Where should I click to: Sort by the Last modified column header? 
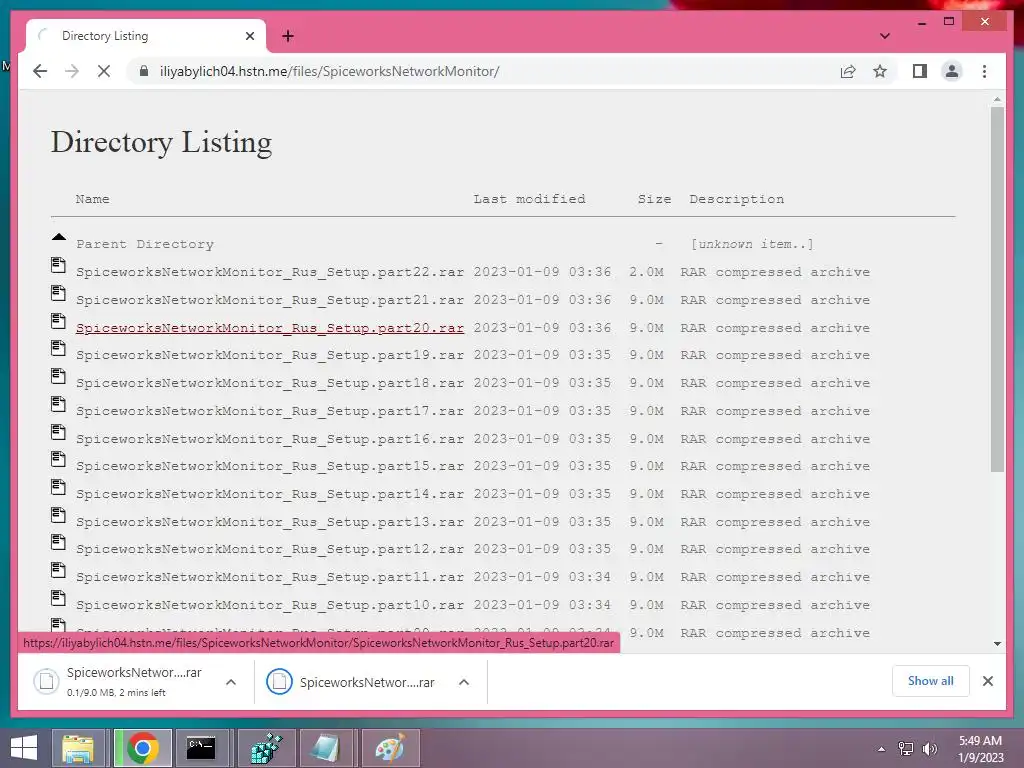click(529, 199)
